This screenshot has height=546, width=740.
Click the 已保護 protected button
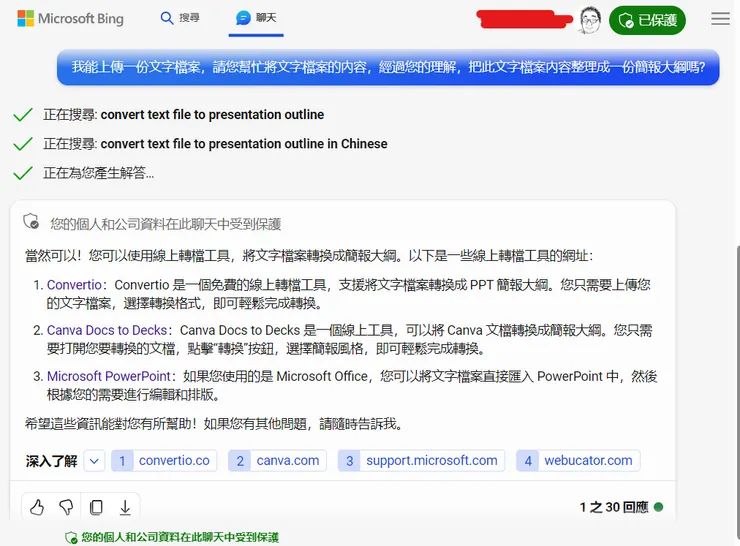pos(648,20)
